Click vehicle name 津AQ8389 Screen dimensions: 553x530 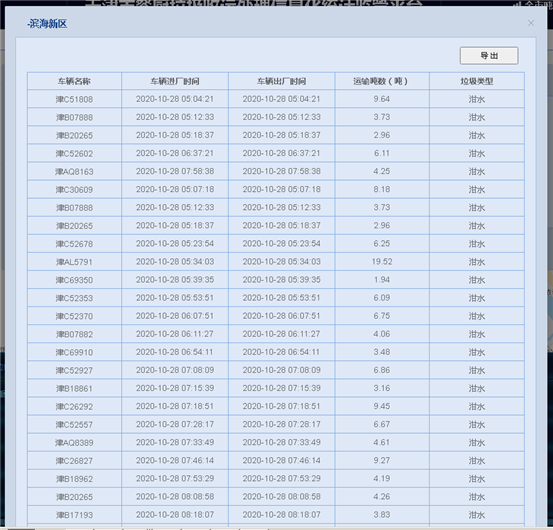tap(74, 443)
